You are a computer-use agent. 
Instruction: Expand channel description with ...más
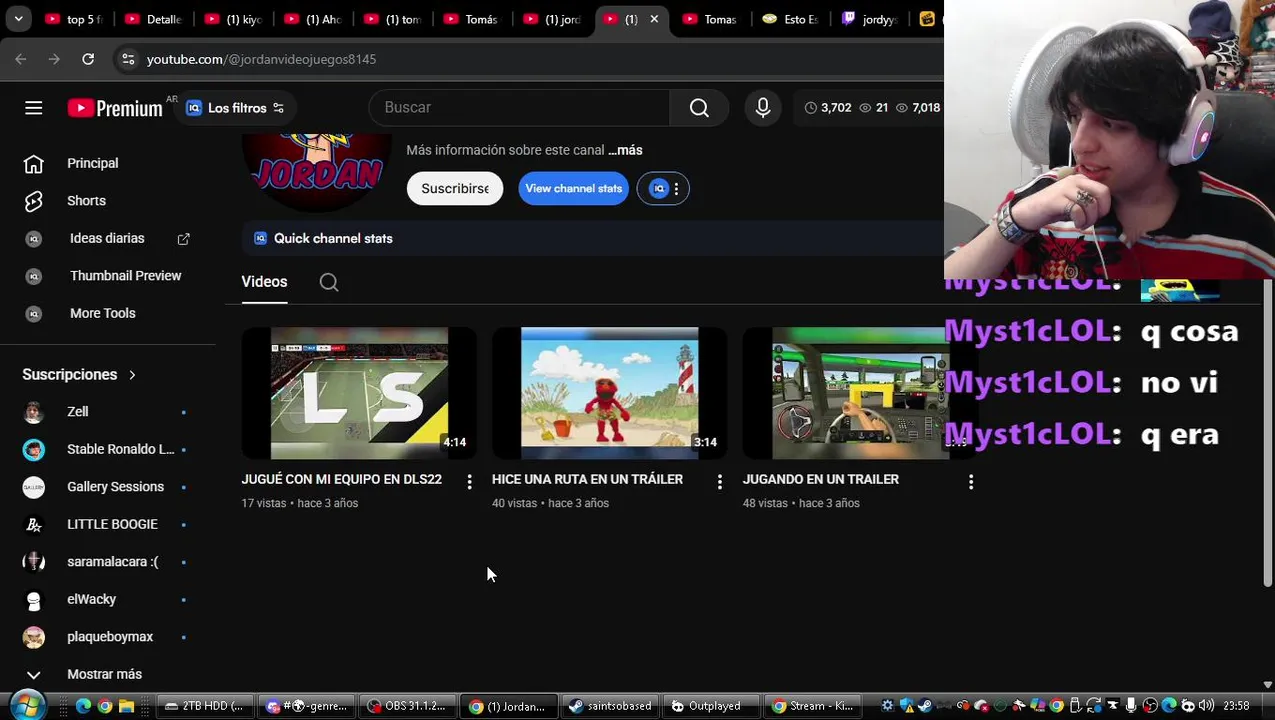click(625, 150)
